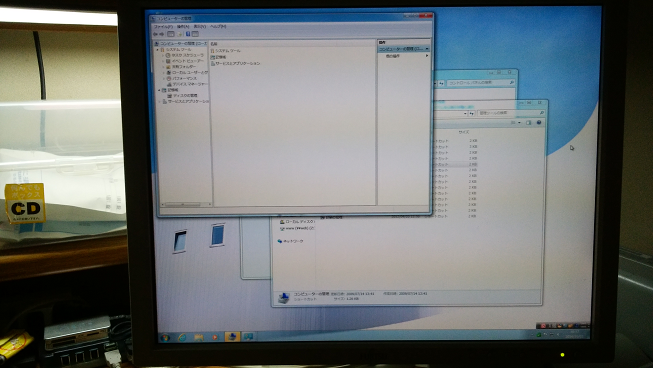Click the tree pane horizontal scrollbar
Viewport: 653px width, 368px height.
(x=186, y=204)
